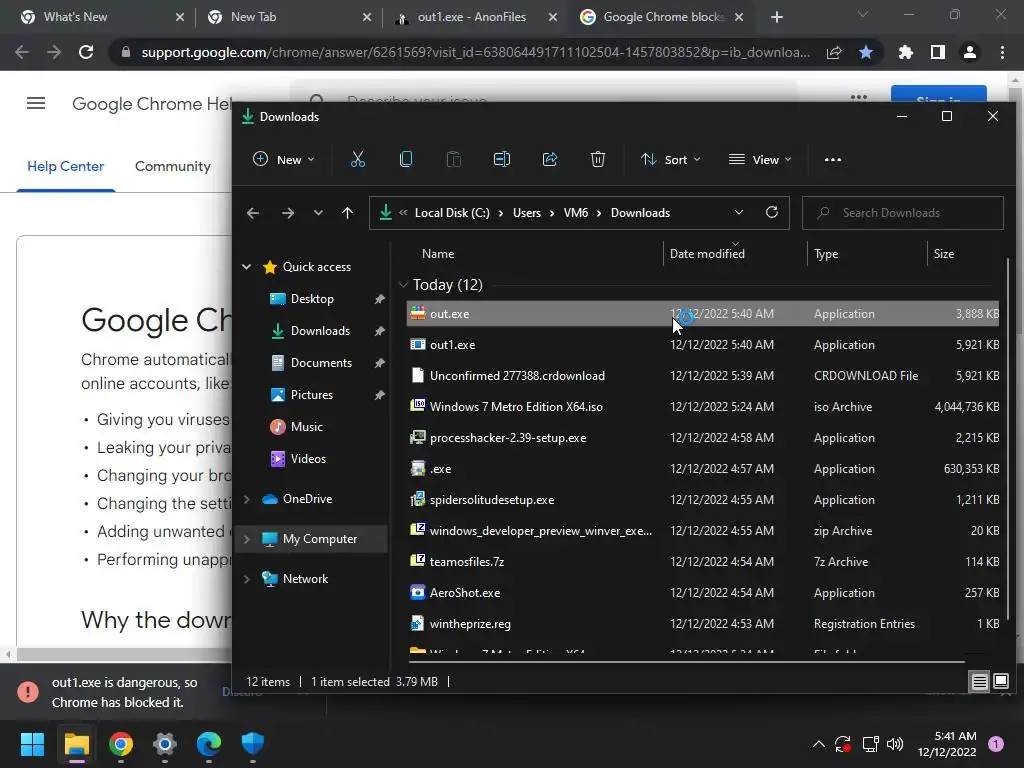This screenshot has width=1024, height=768.
Task: Open Videos in the sidebar
Action: coord(308,458)
